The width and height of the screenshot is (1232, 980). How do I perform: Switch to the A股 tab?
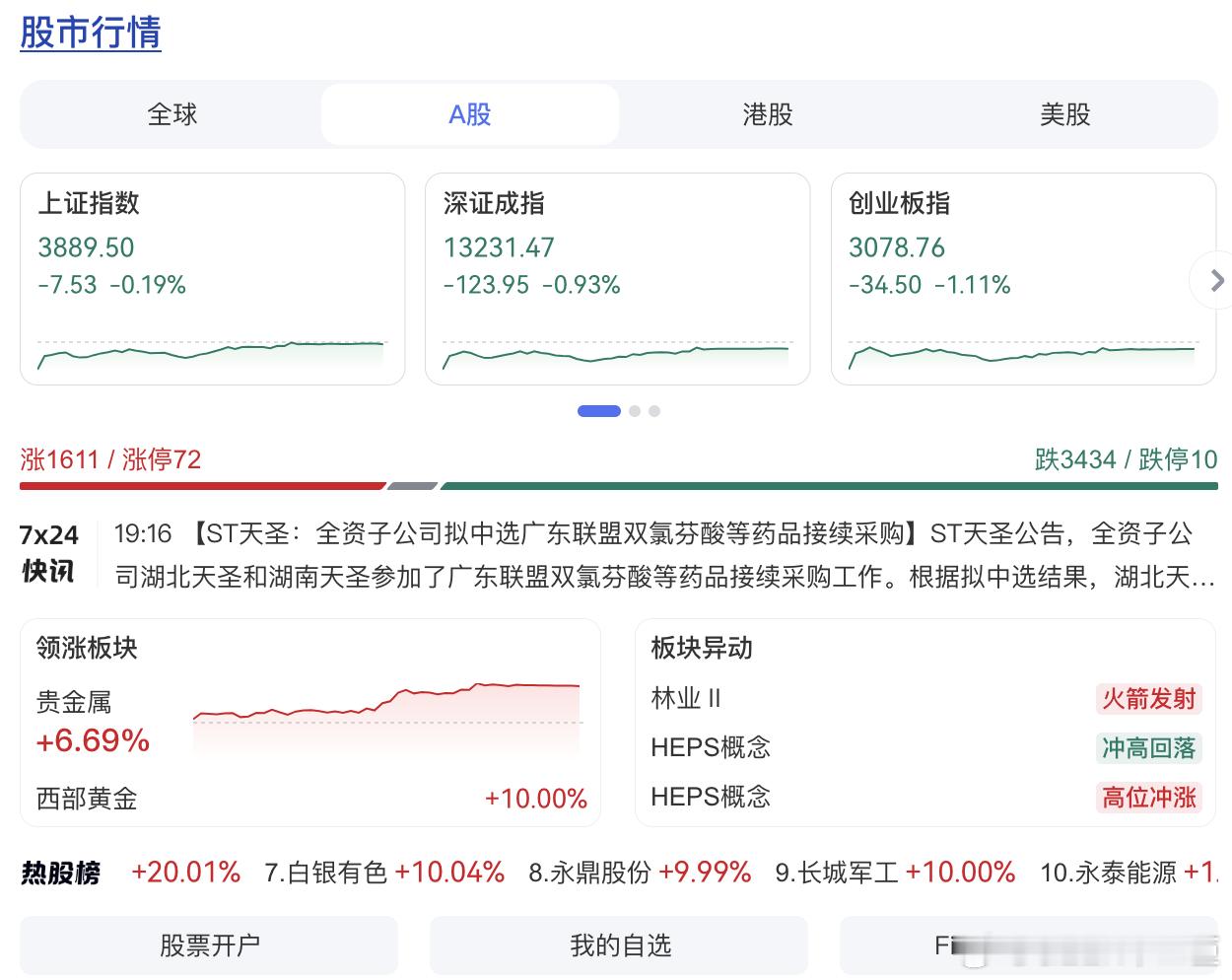pos(470,114)
